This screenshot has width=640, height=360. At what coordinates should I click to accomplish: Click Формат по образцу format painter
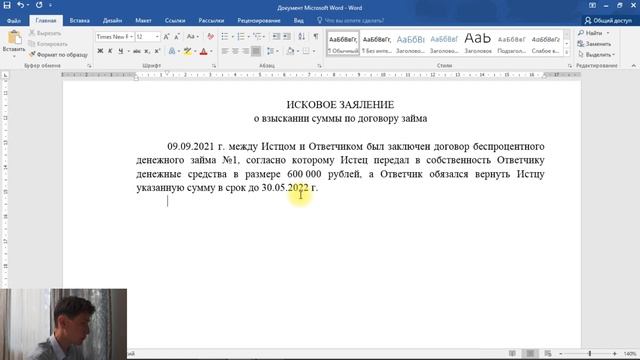[x=58, y=54]
